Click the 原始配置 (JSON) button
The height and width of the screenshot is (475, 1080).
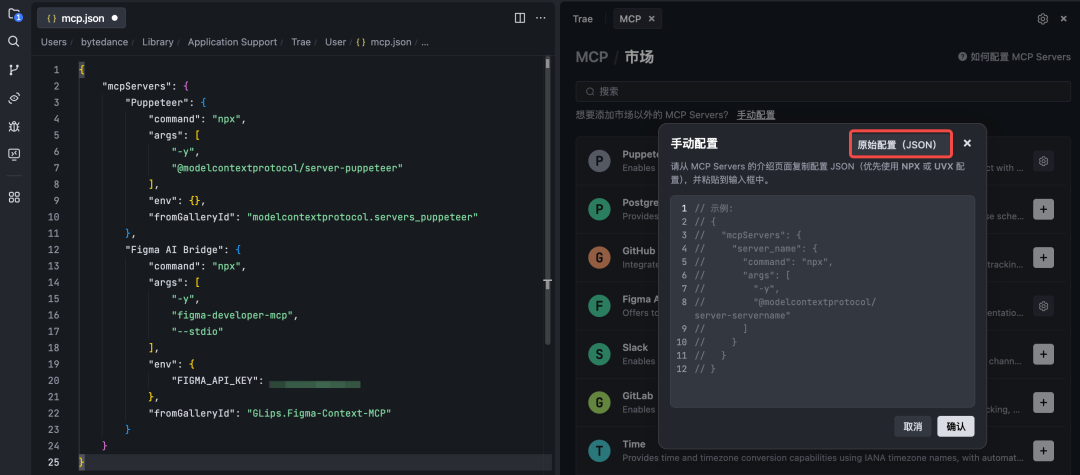[x=896, y=144]
